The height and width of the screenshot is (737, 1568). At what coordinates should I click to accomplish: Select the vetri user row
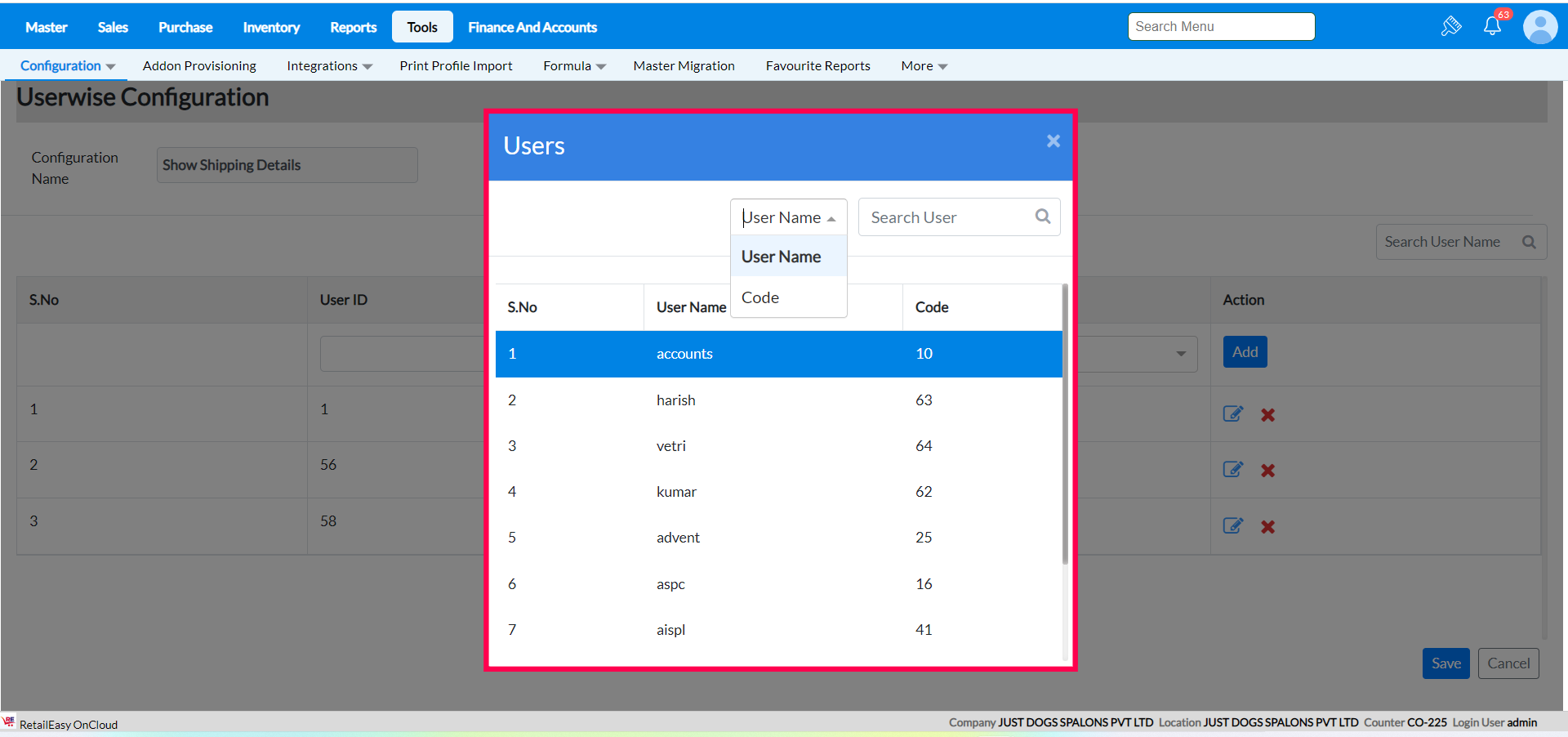pyautogui.click(x=778, y=445)
